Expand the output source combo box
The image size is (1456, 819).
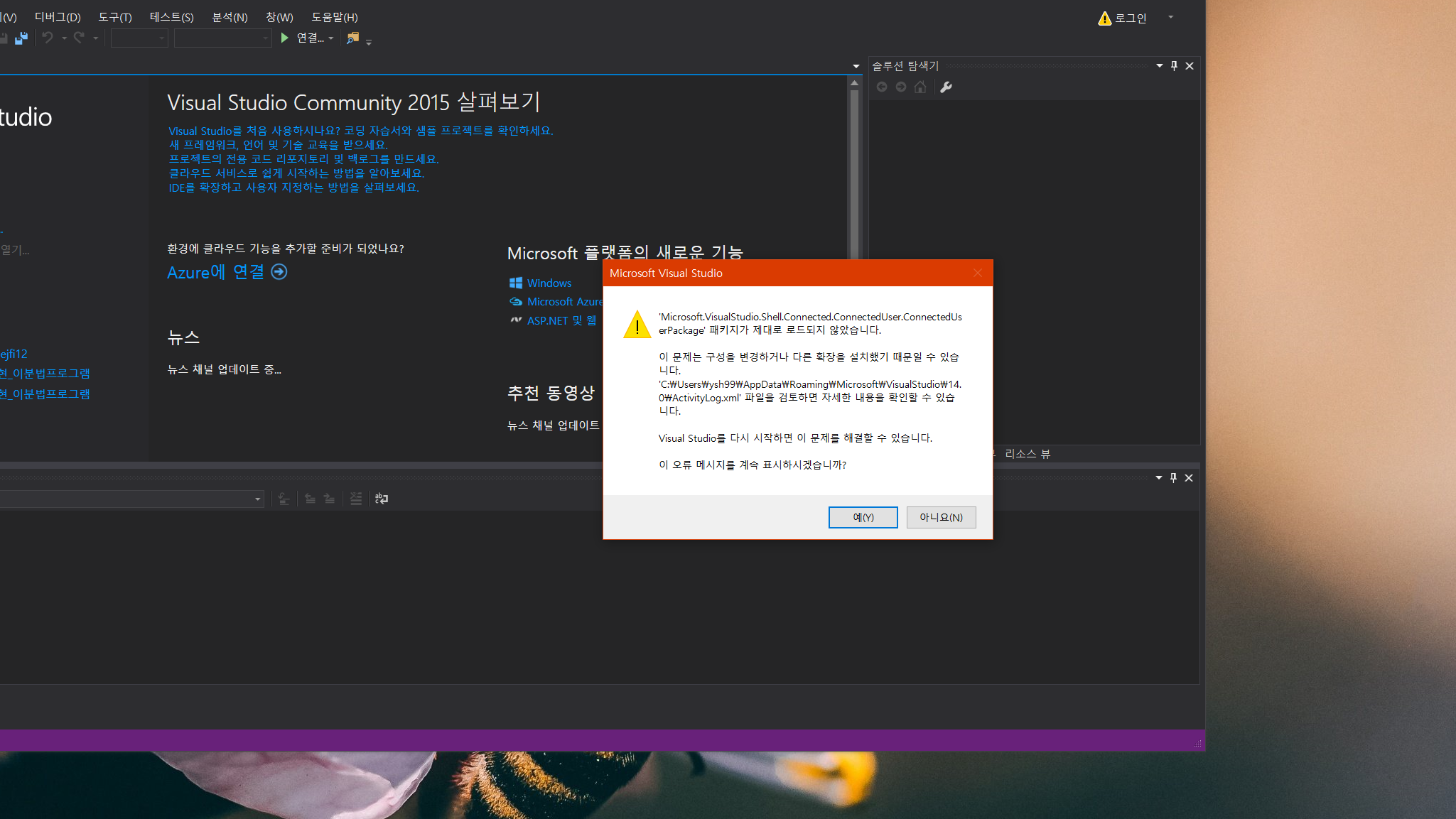click(x=257, y=499)
